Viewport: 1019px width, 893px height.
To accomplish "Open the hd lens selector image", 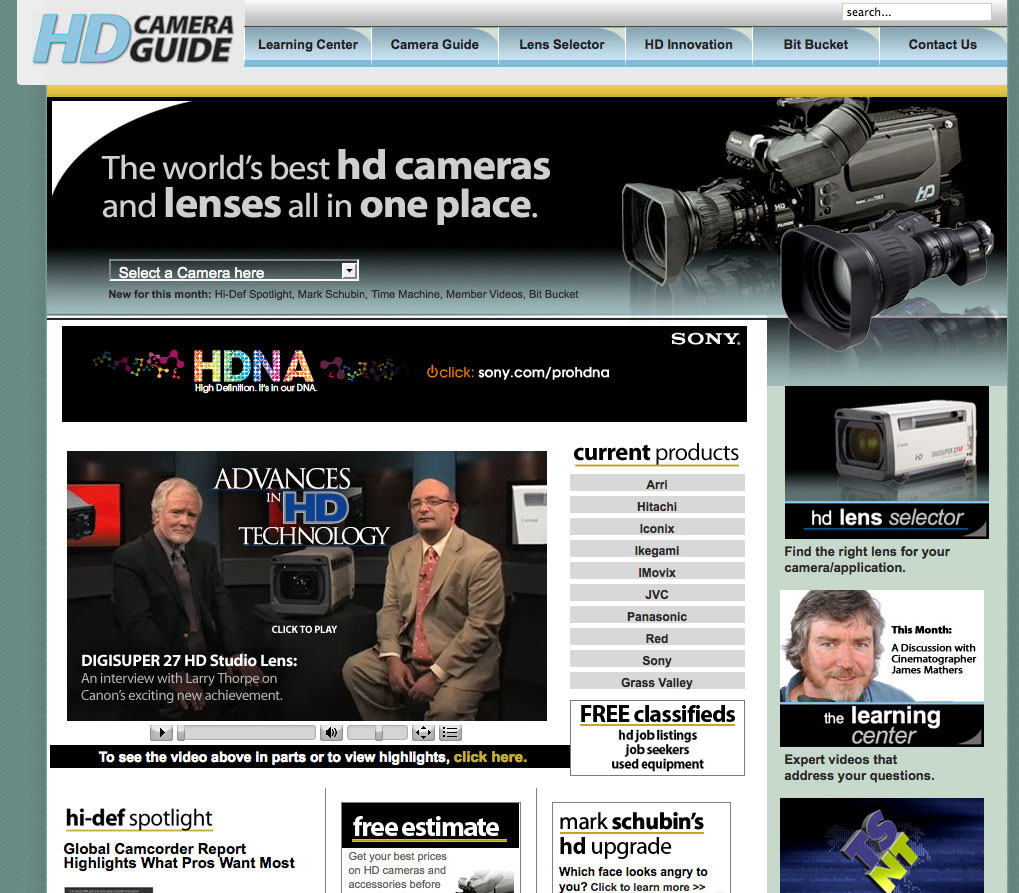I will click(886, 462).
